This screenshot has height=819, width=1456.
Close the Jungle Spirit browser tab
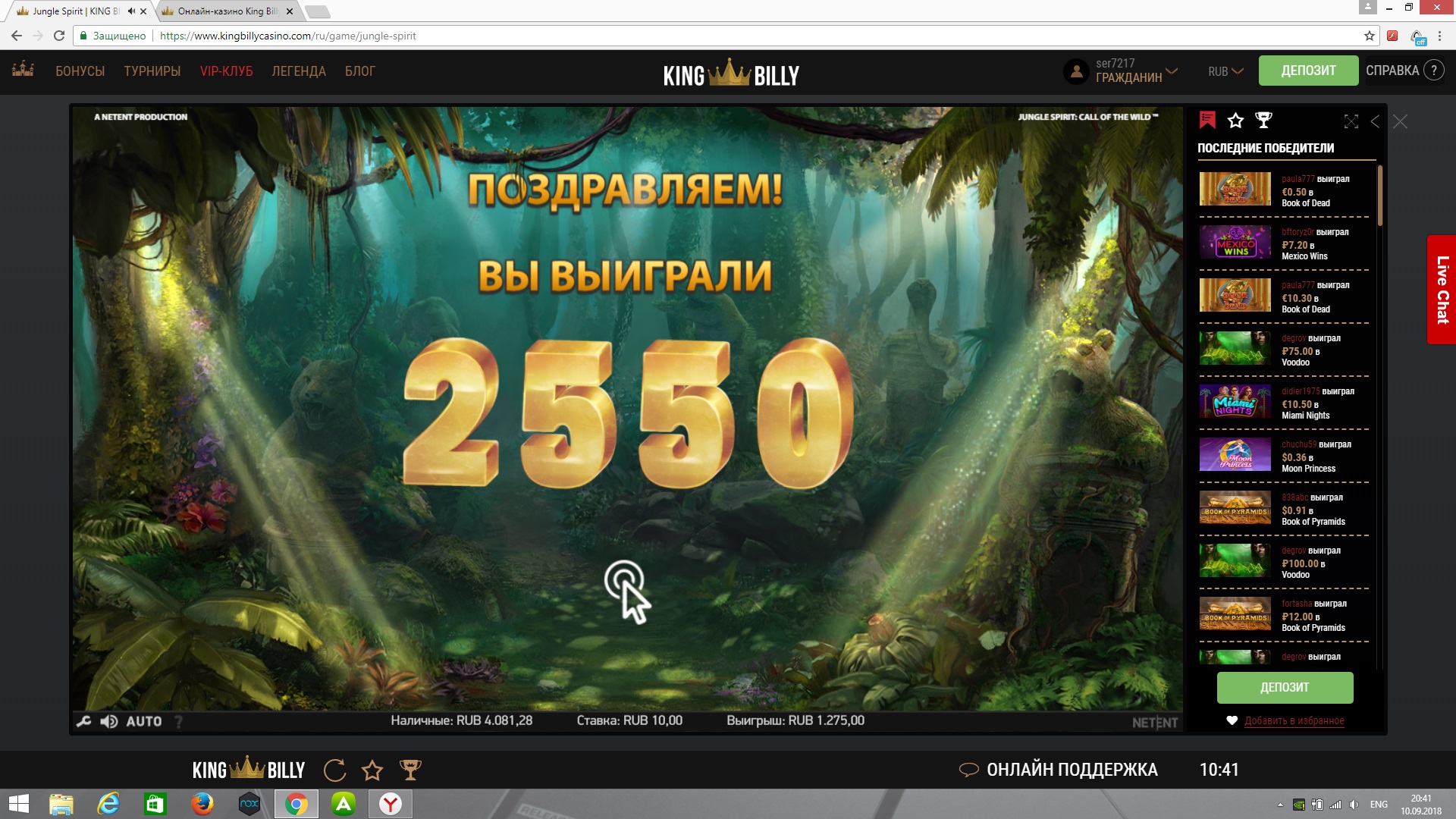click(143, 11)
